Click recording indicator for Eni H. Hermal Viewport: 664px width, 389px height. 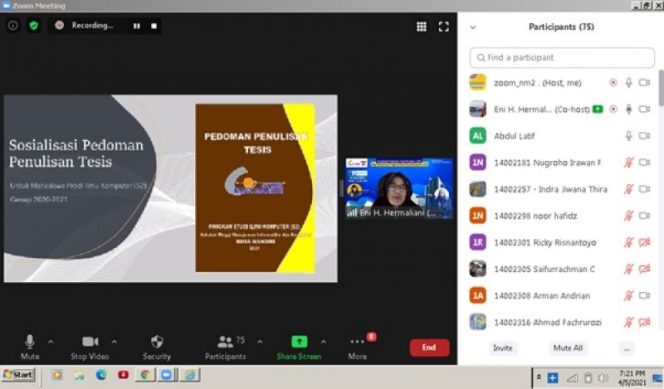click(613, 109)
